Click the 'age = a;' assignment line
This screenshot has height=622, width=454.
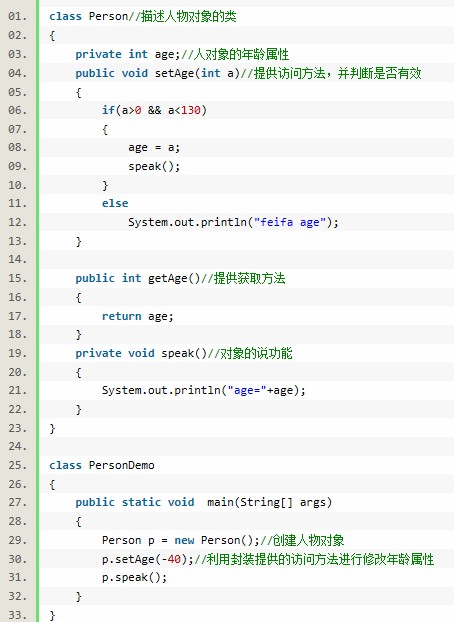tap(154, 148)
